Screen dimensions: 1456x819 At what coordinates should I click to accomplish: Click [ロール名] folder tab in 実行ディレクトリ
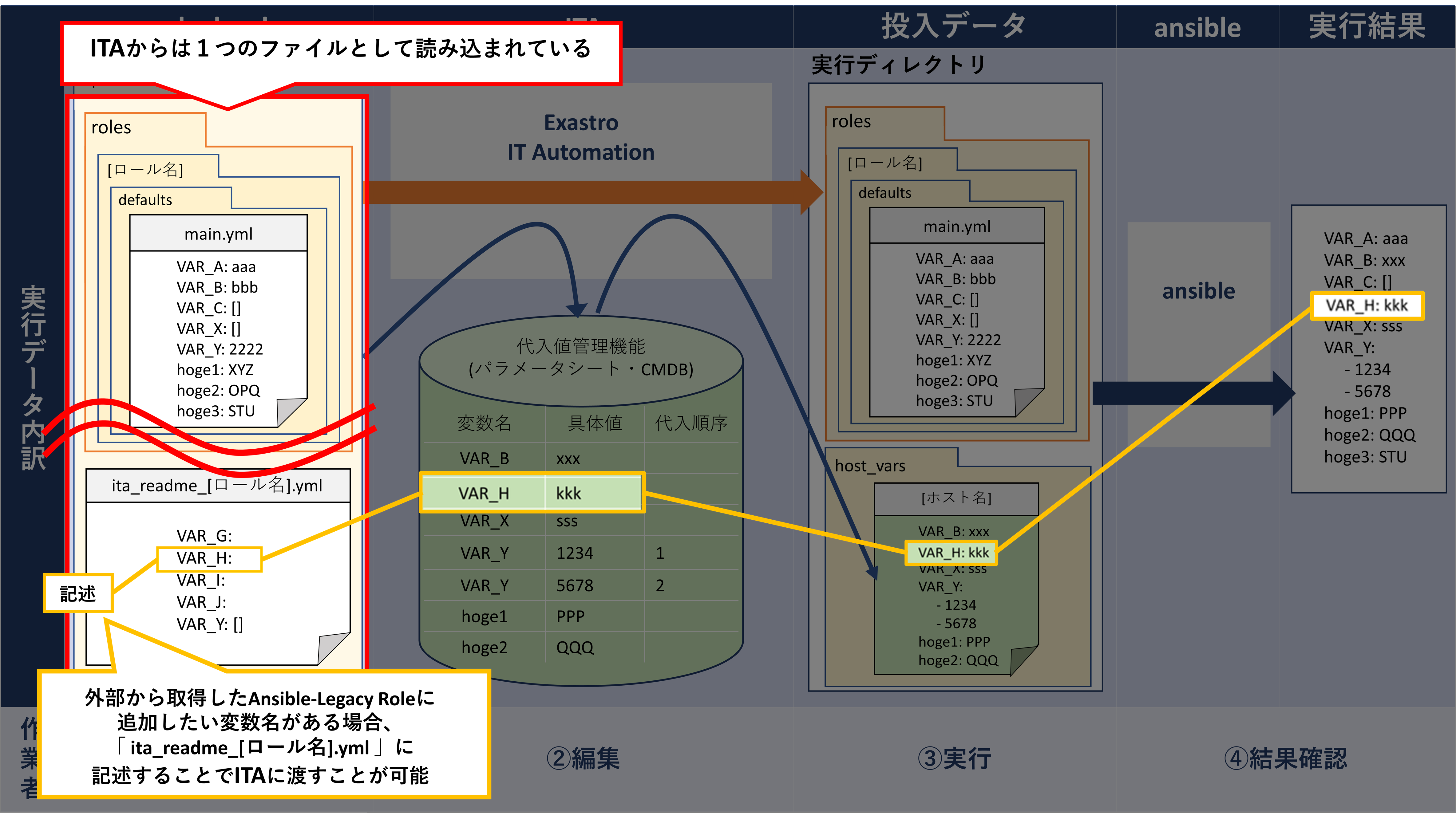(885, 163)
